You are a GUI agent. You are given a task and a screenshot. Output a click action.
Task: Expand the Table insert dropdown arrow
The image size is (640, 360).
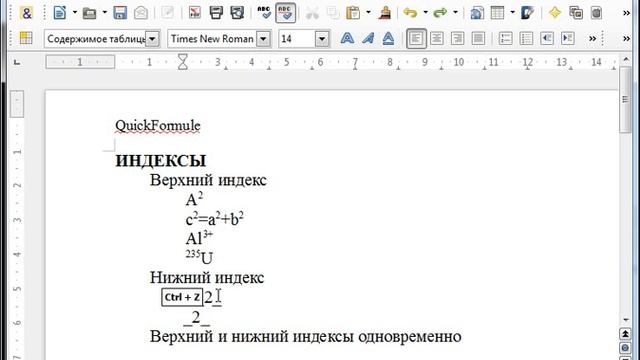(x=512, y=13)
